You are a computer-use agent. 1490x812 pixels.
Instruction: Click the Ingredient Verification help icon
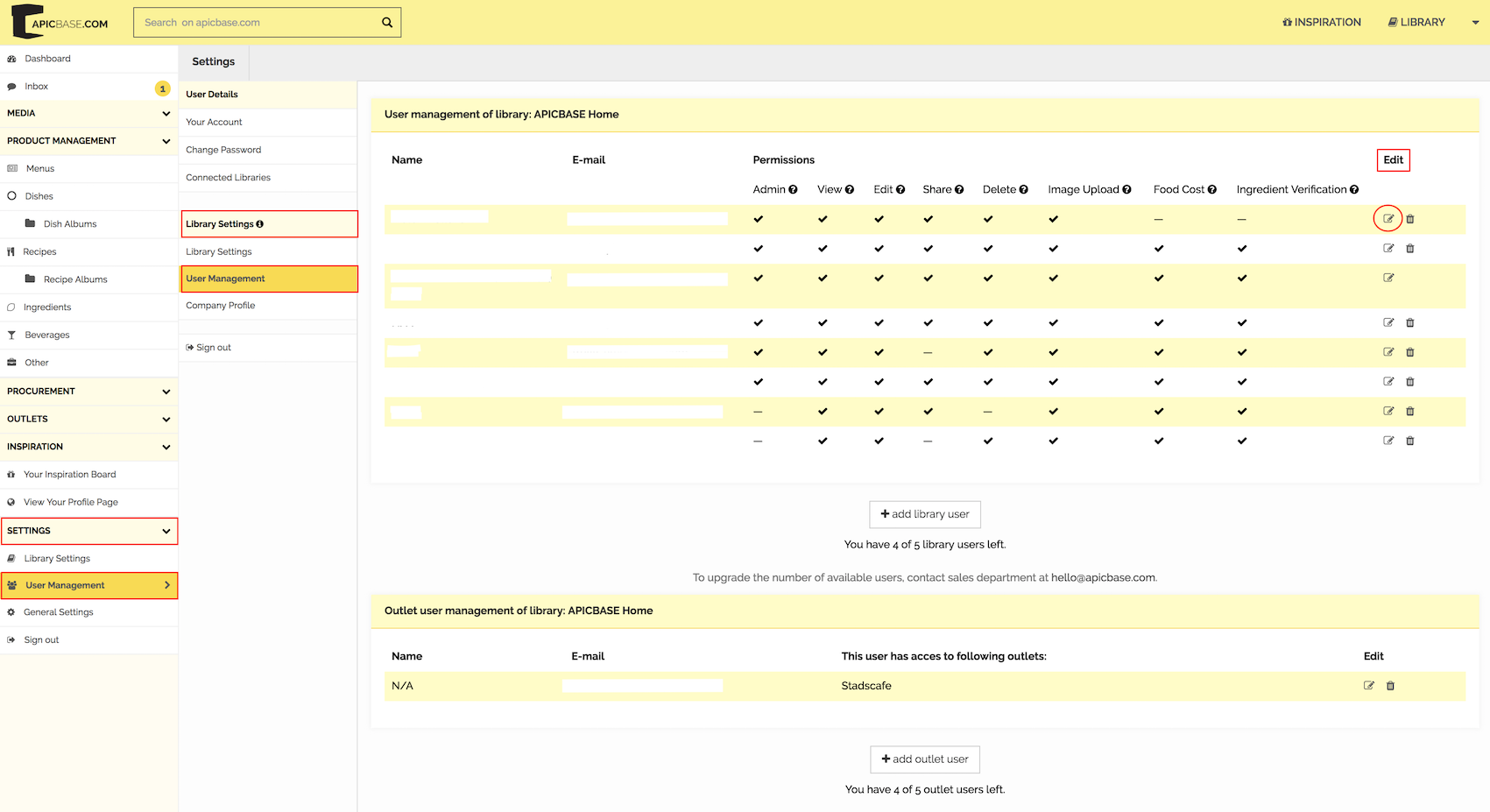pos(1354,189)
